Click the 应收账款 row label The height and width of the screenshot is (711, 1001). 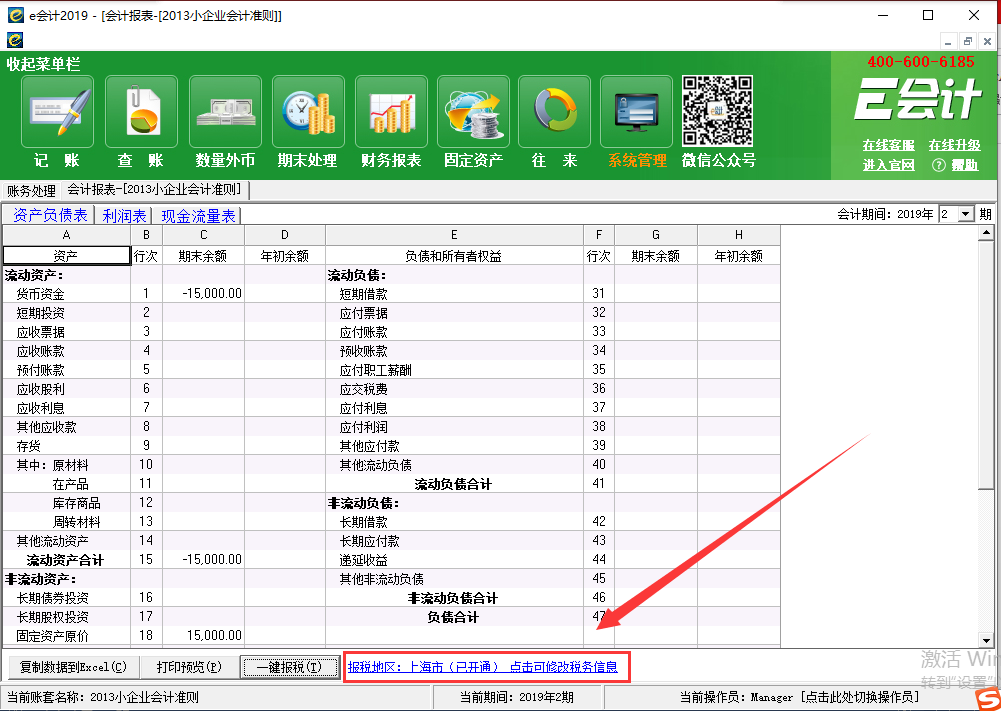coord(40,351)
